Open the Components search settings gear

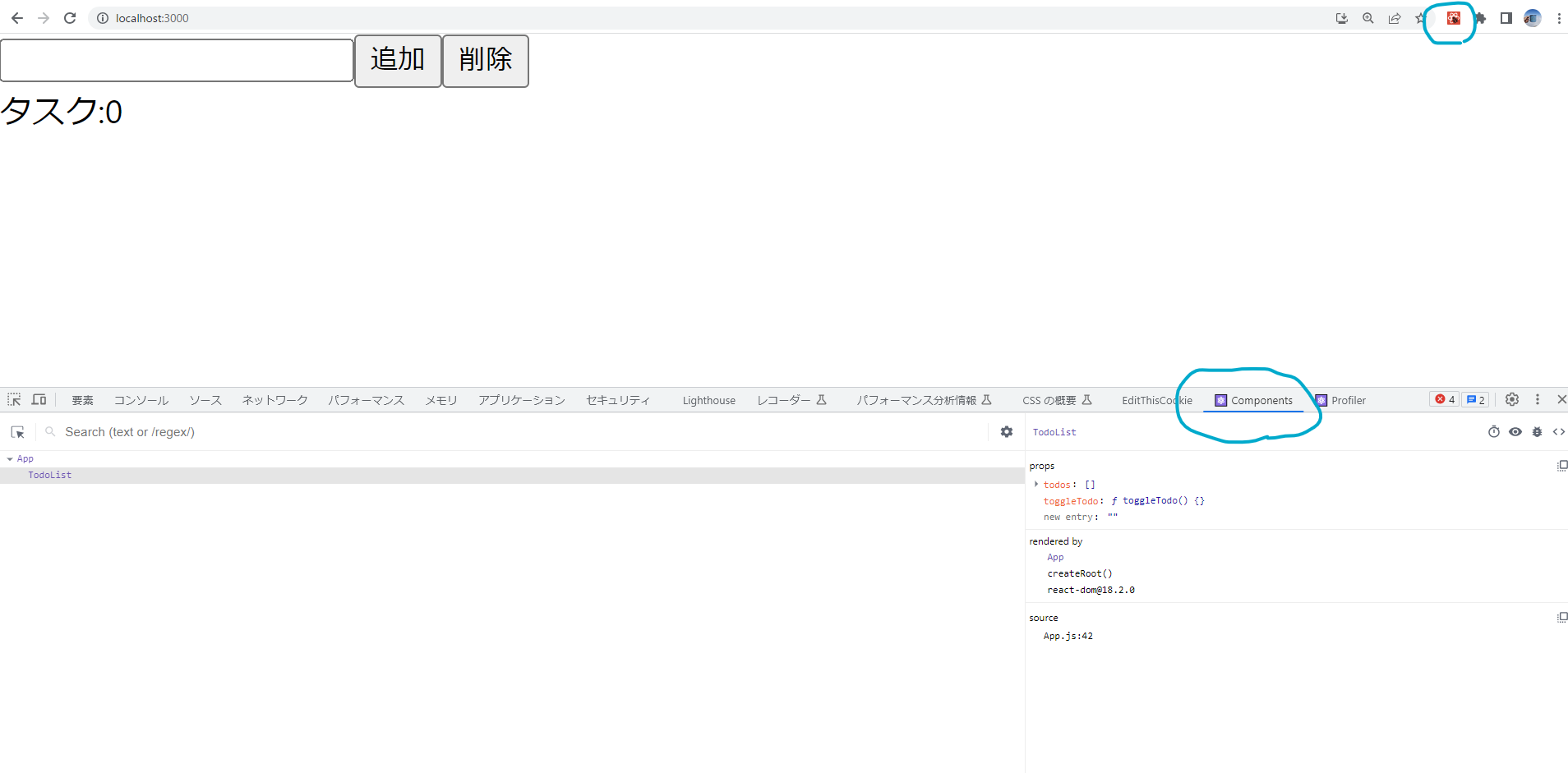click(x=1006, y=431)
